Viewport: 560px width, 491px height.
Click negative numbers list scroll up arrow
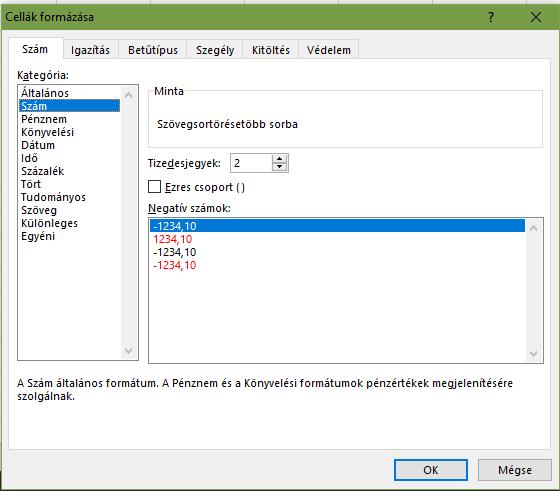pyautogui.click(x=534, y=228)
